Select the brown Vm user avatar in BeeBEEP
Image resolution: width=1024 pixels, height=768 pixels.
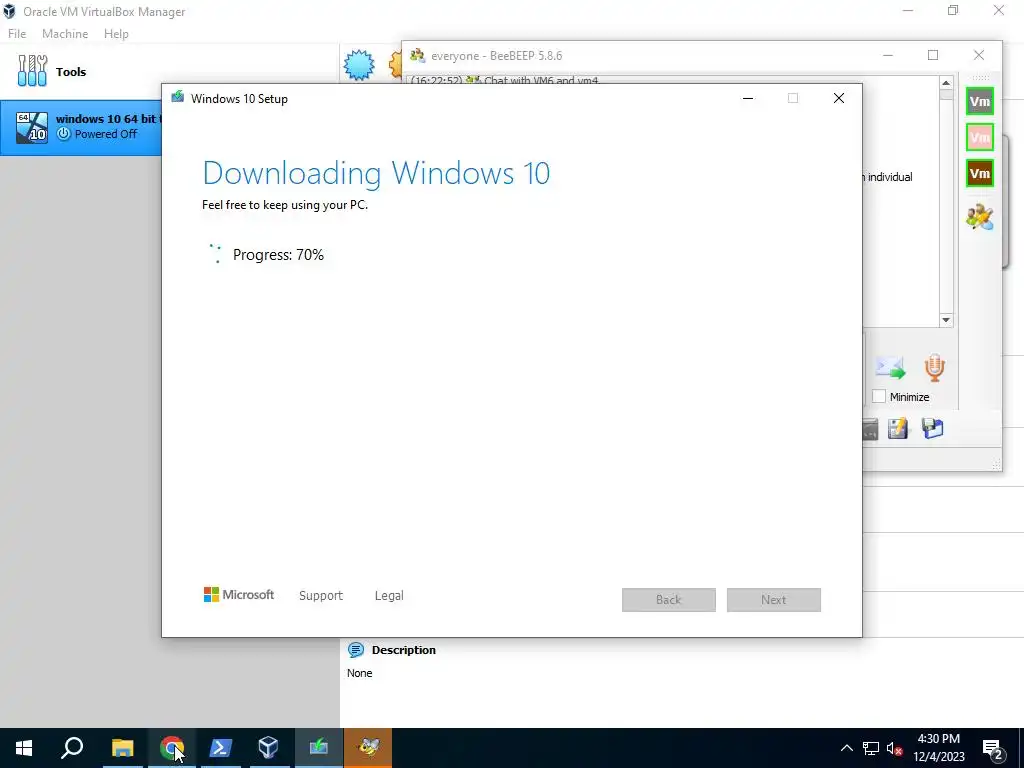pyautogui.click(x=980, y=173)
